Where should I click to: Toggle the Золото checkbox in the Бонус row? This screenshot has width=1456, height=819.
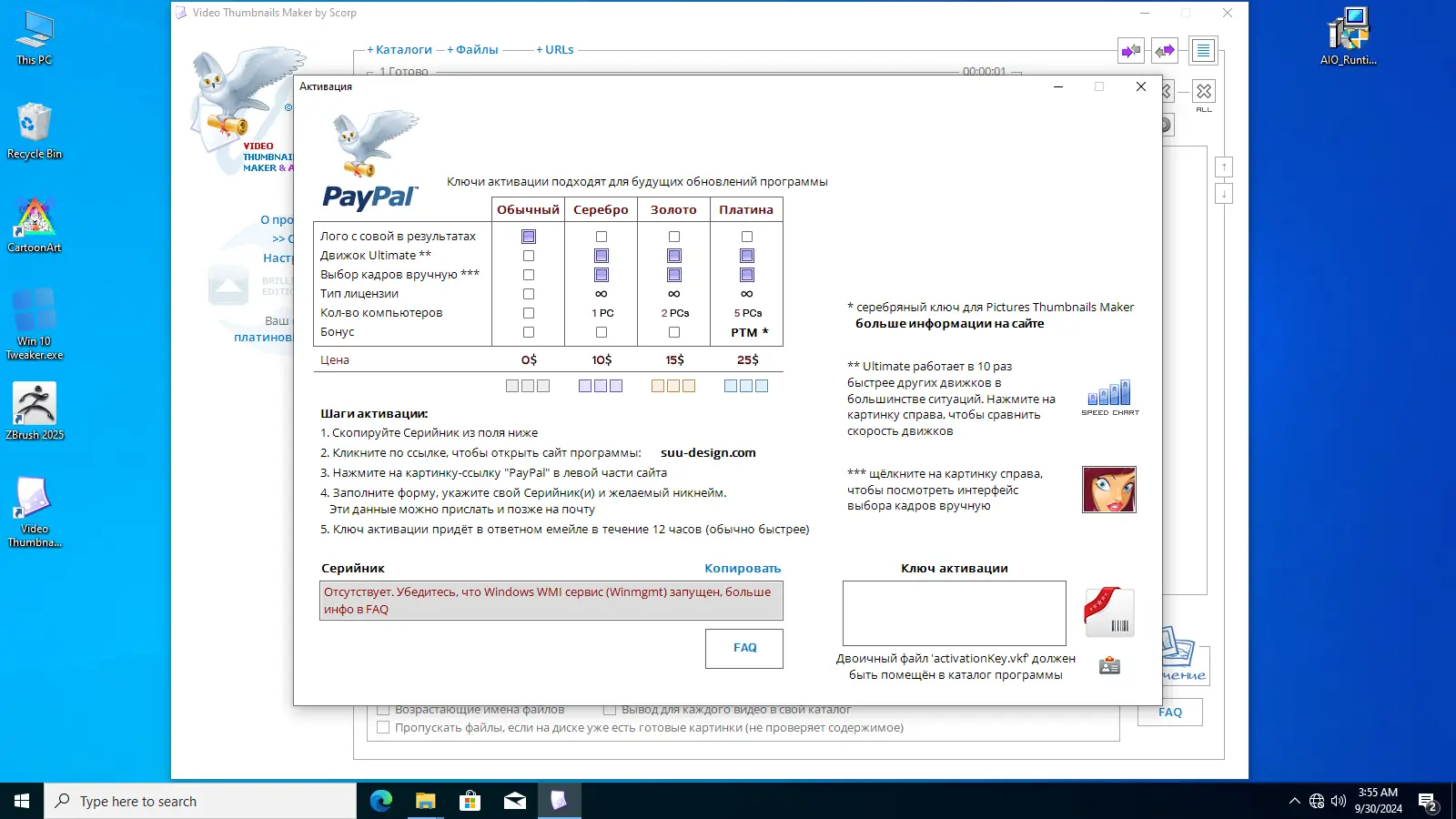674,332
